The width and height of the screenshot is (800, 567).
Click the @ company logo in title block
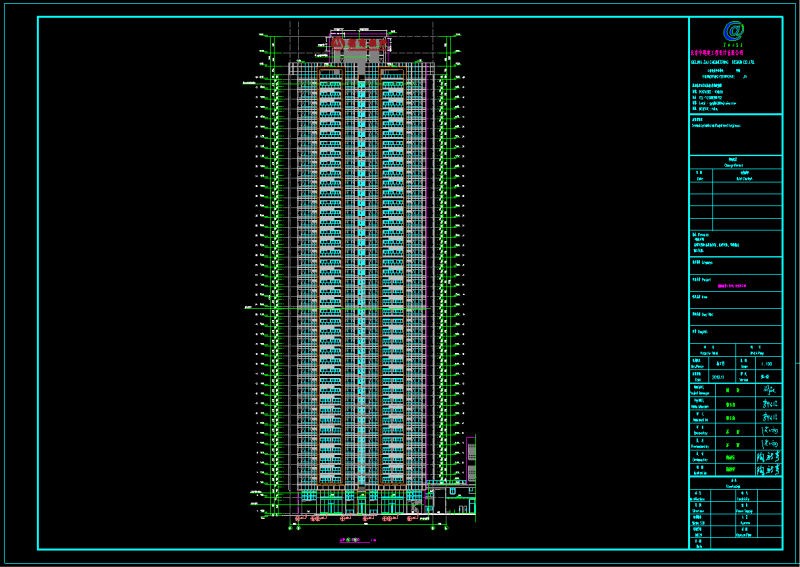736,31
